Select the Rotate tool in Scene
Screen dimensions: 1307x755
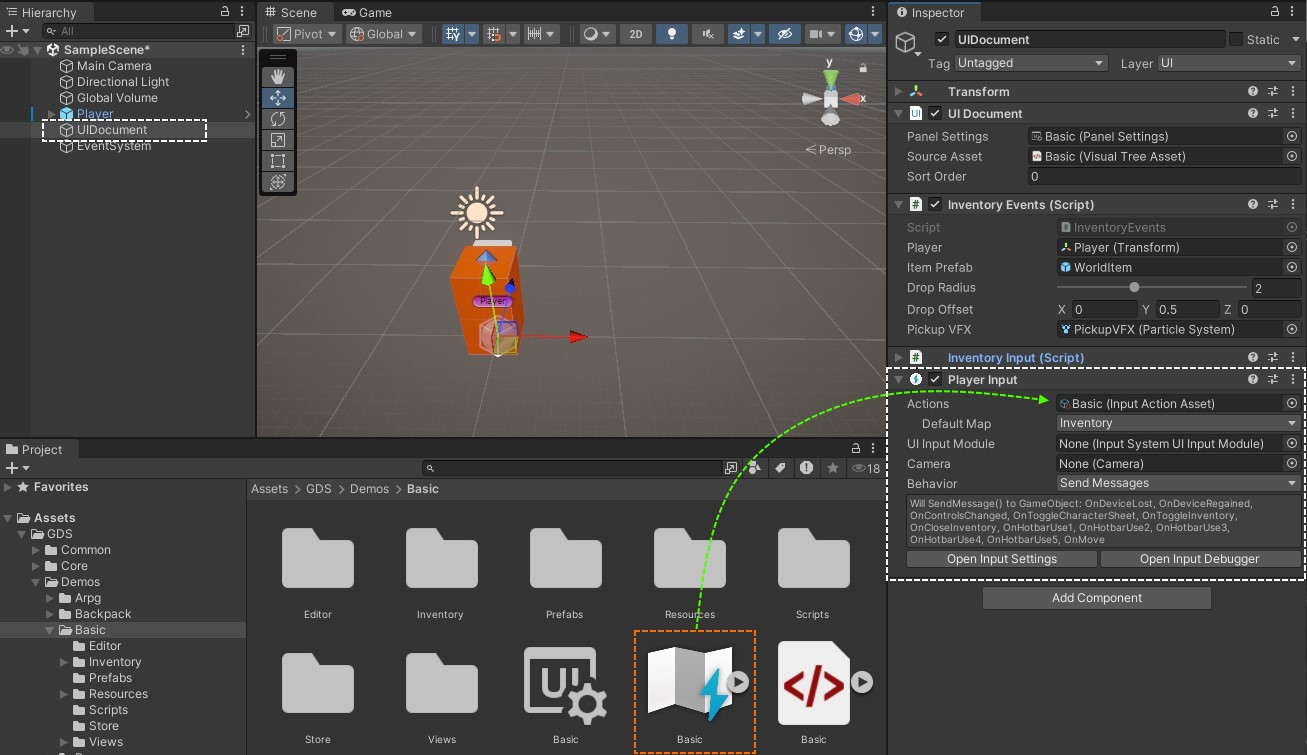tap(278, 119)
